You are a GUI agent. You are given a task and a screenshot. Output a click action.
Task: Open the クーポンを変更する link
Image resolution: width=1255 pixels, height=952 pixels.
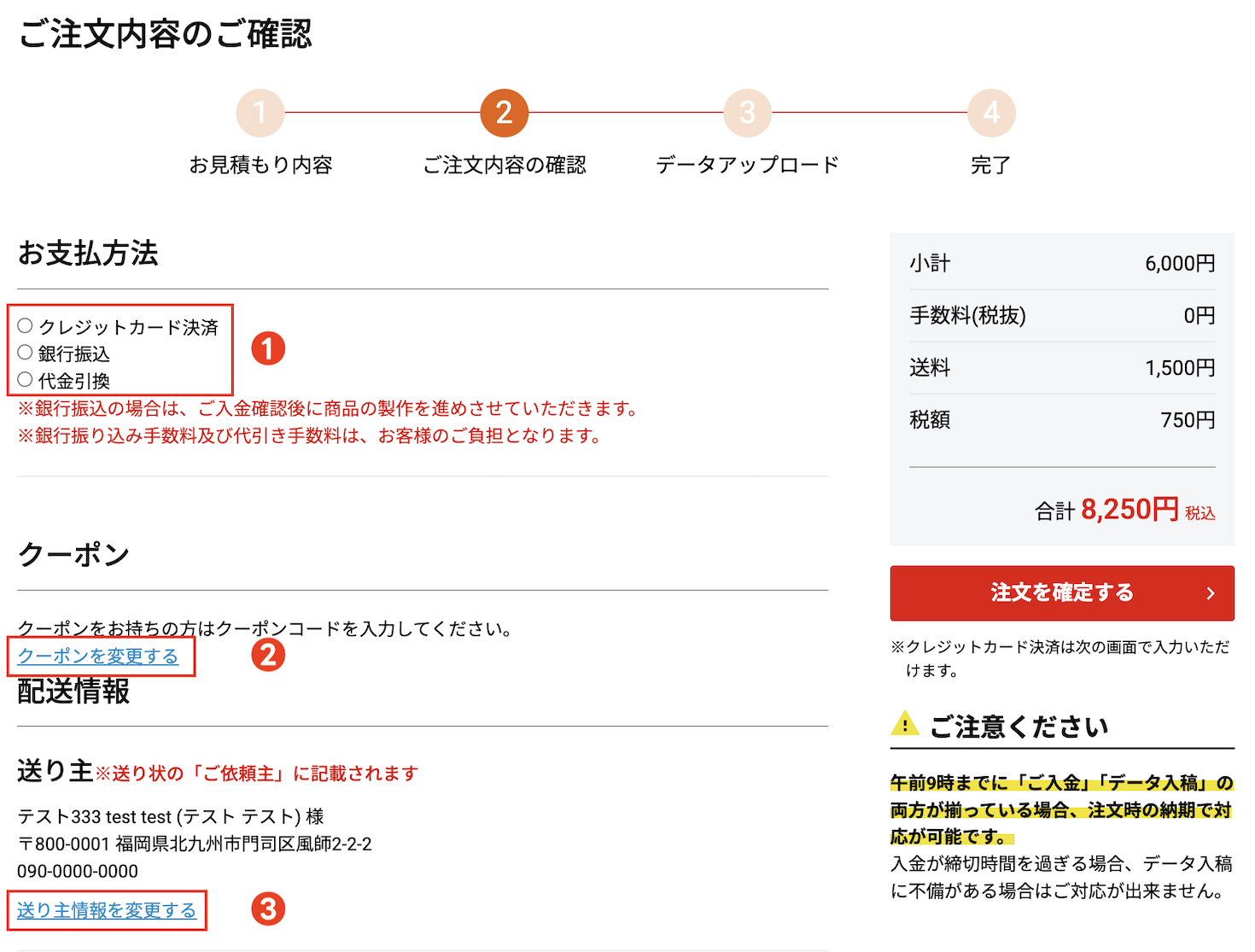tap(100, 656)
